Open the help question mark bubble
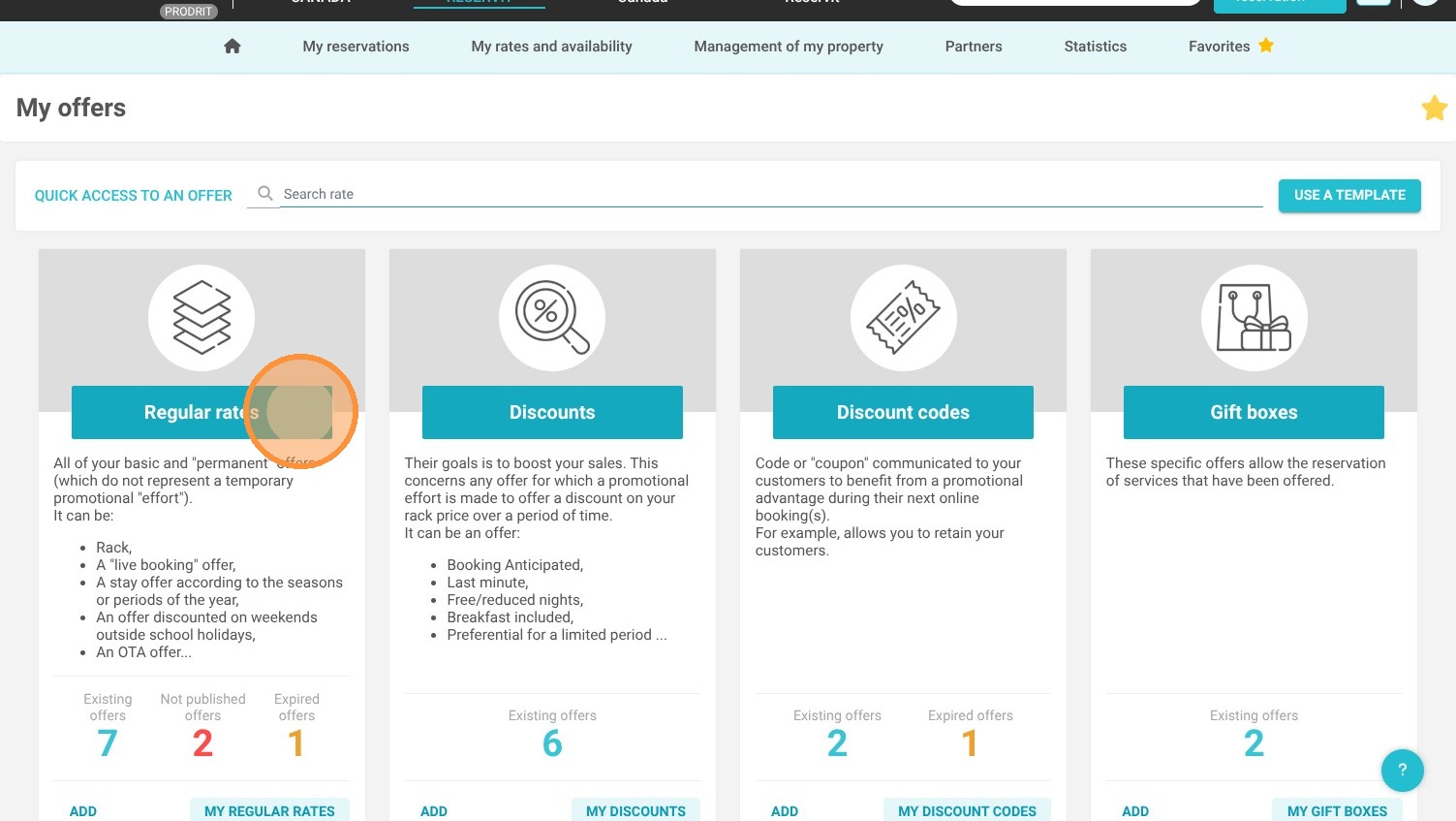Screen dimensions: 1456x821 click(1402, 771)
